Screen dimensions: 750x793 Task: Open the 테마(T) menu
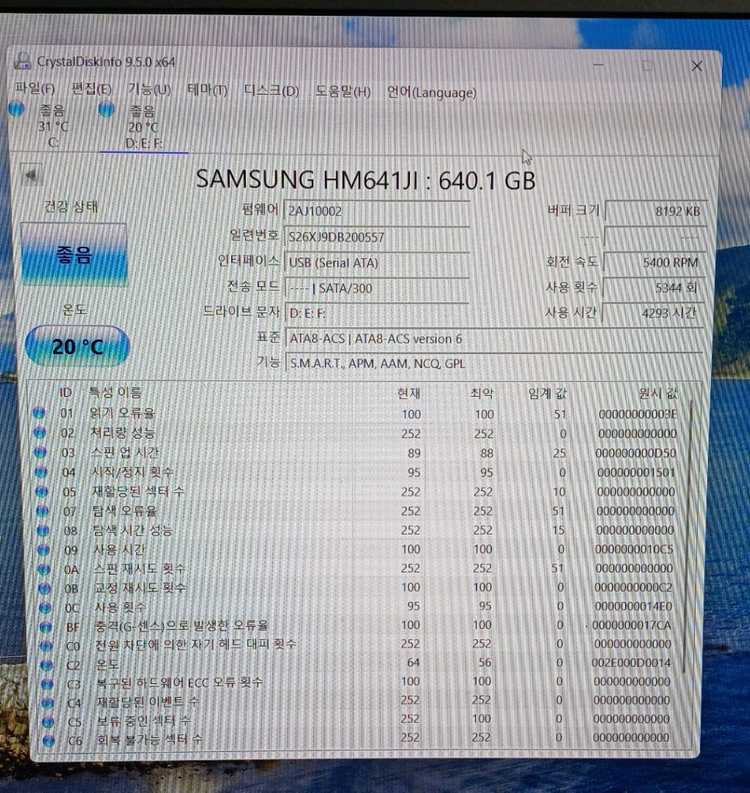coord(207,91)
